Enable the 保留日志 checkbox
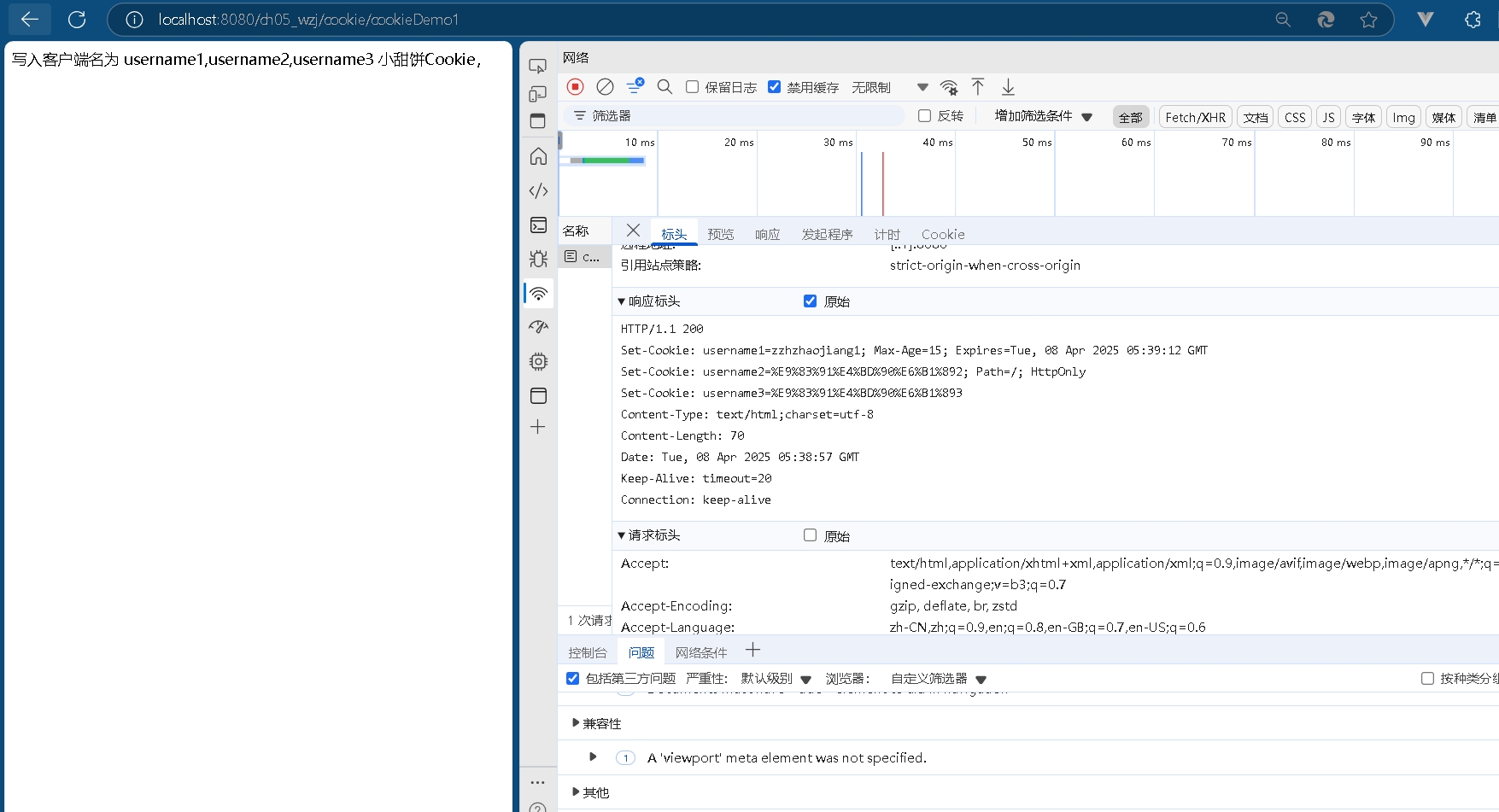Image resolution: width=1499 pixels, height=812 pixels. point(693,87)
